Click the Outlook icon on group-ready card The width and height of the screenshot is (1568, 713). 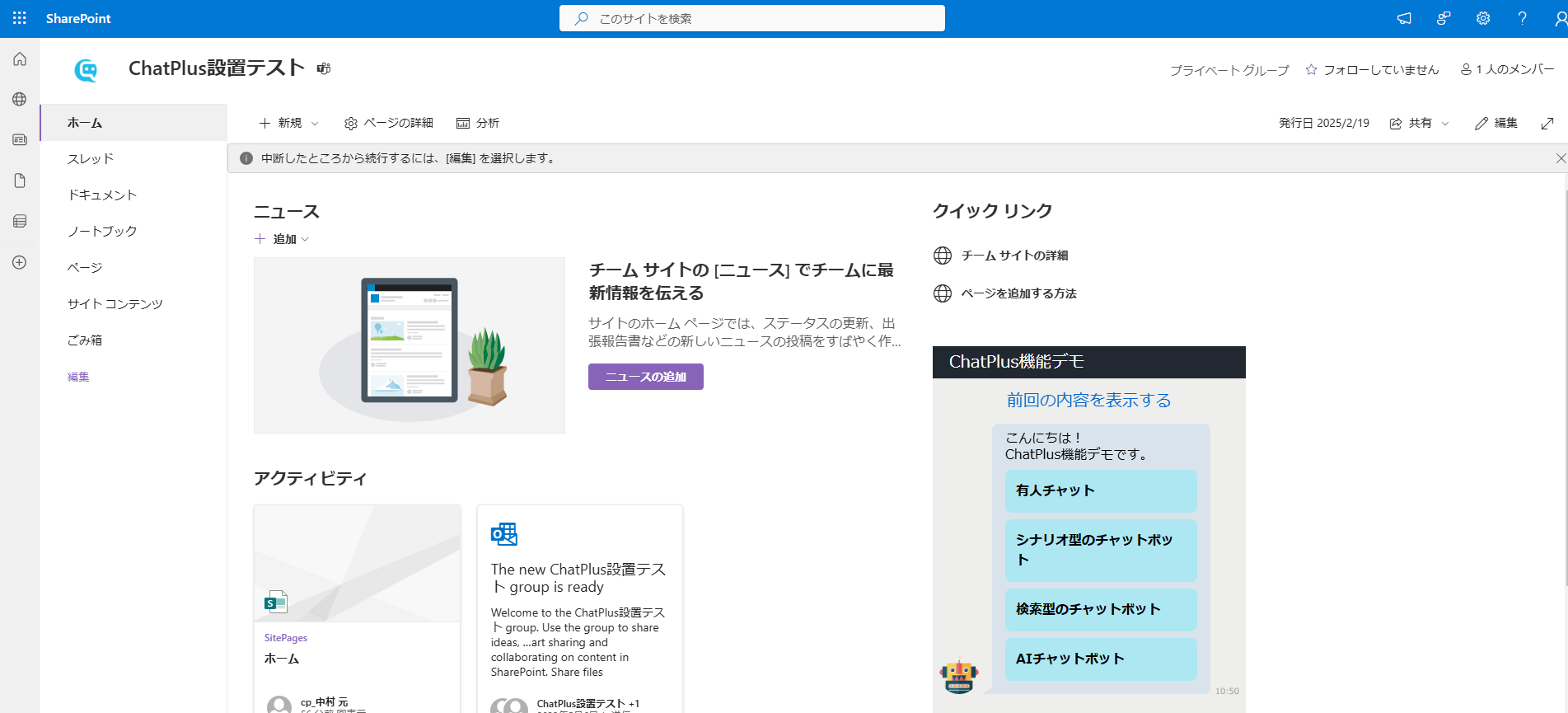(504, 534)
